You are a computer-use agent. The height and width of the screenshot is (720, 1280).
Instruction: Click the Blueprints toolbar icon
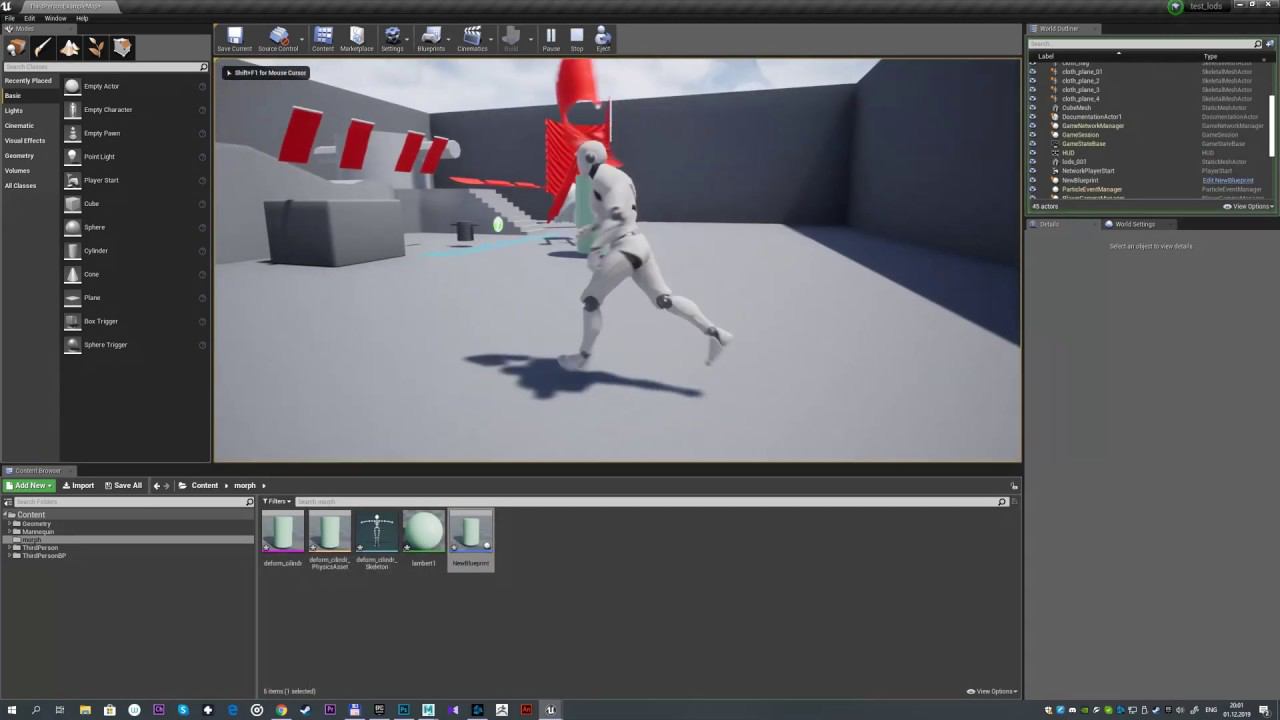point(431,40)
